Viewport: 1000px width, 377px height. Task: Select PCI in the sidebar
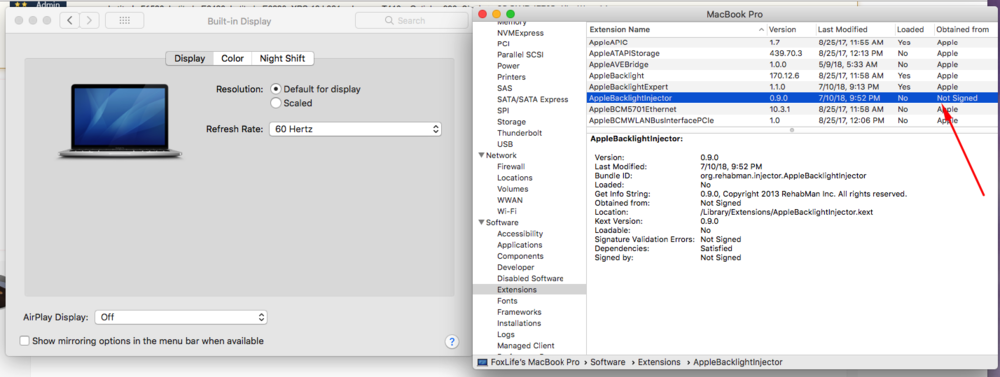tap(503, 43)
